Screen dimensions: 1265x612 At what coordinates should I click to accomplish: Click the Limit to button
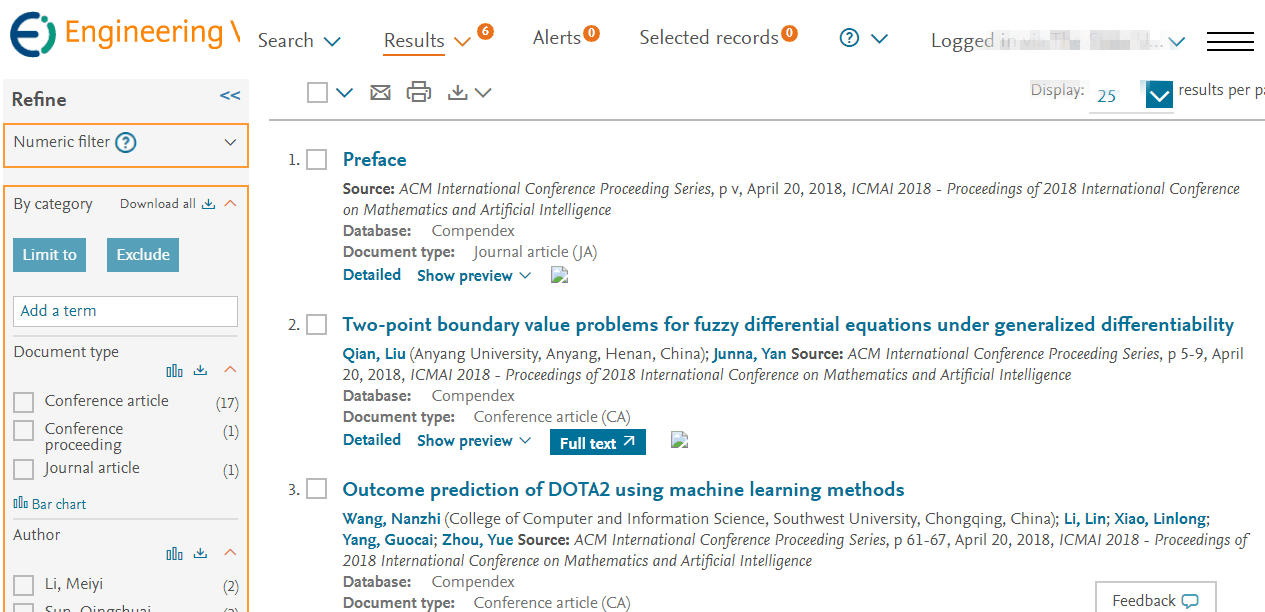(50, 255)
